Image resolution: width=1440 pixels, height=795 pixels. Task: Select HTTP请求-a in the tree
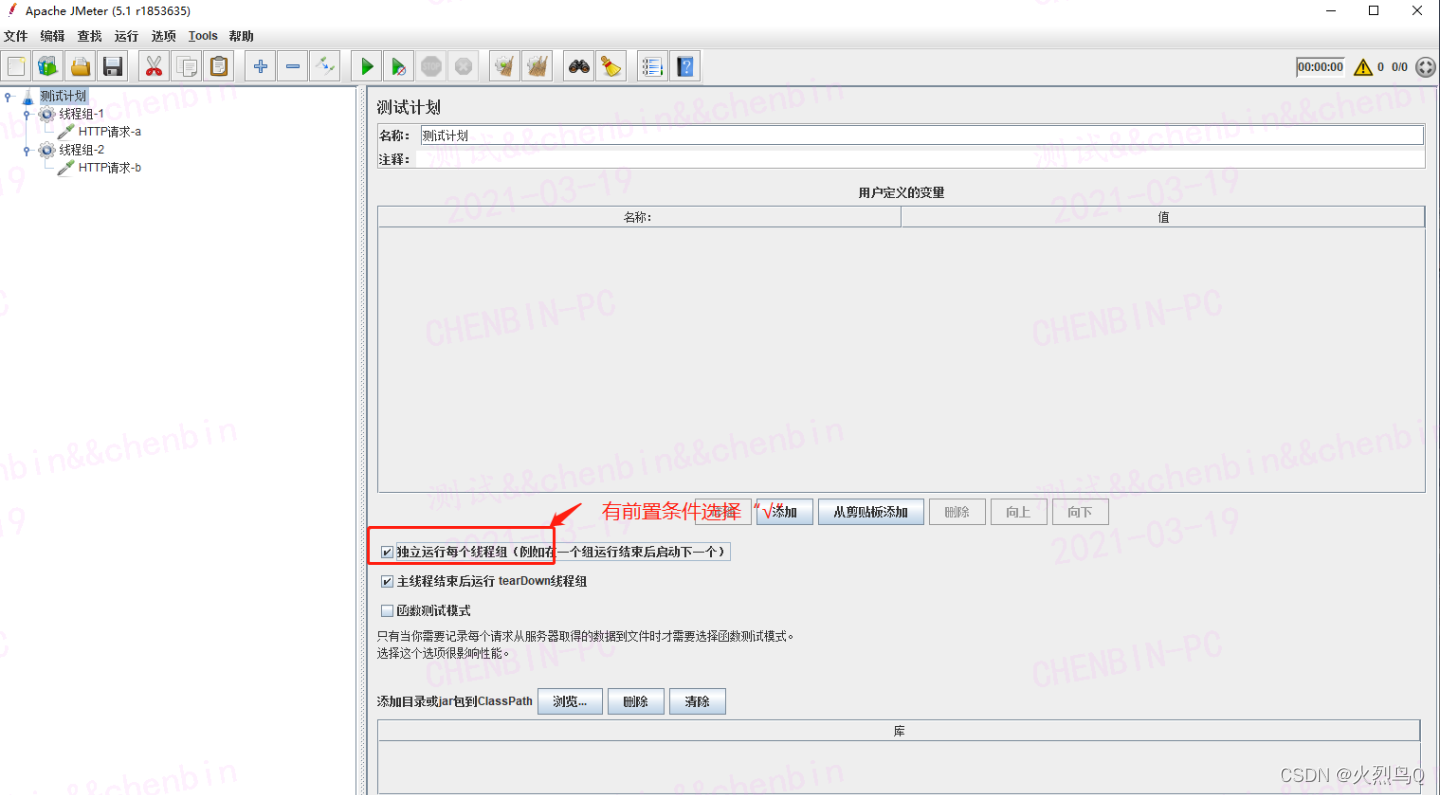(x=109, y=132)
